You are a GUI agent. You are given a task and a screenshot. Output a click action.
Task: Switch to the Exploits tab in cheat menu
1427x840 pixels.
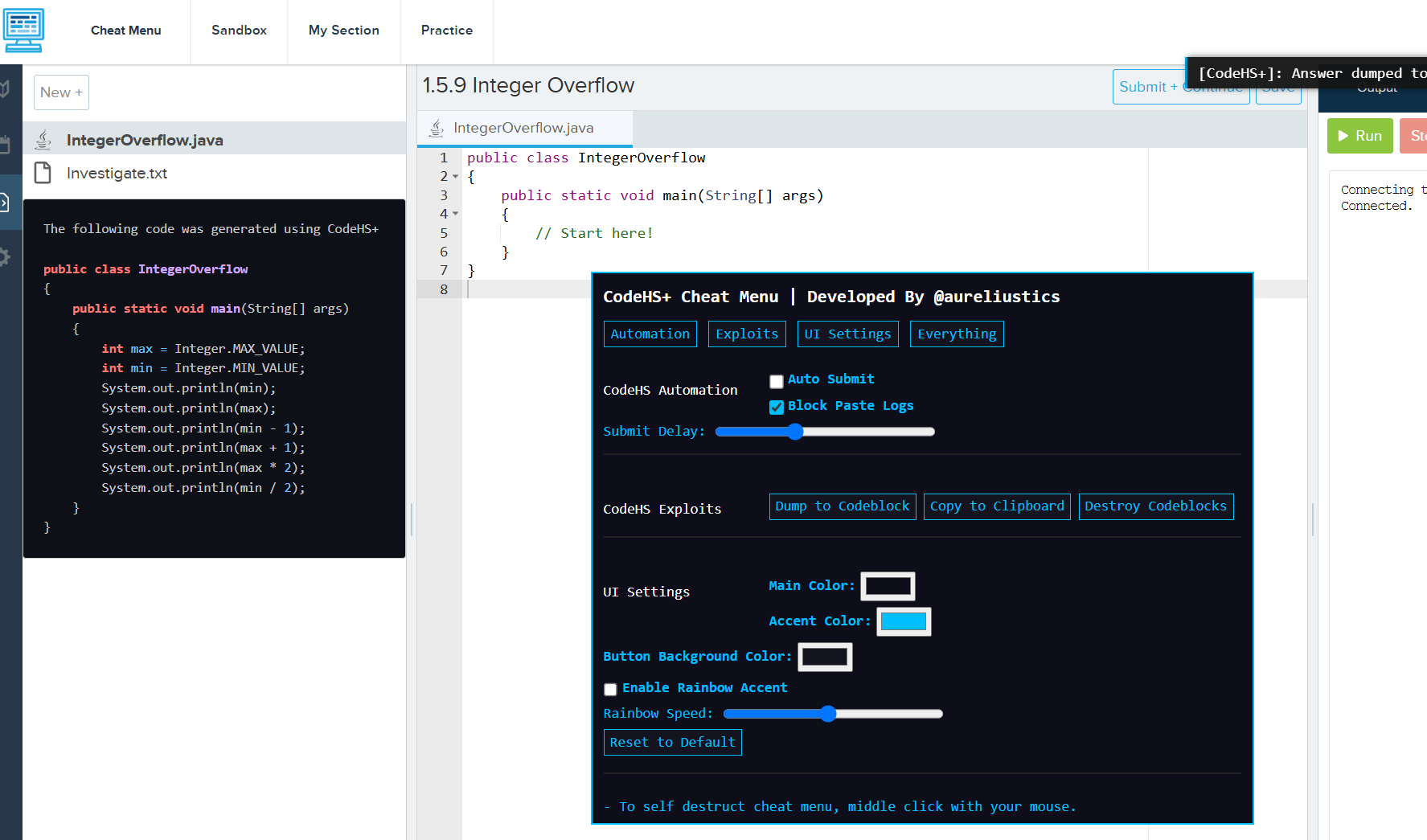pos(747,334)
